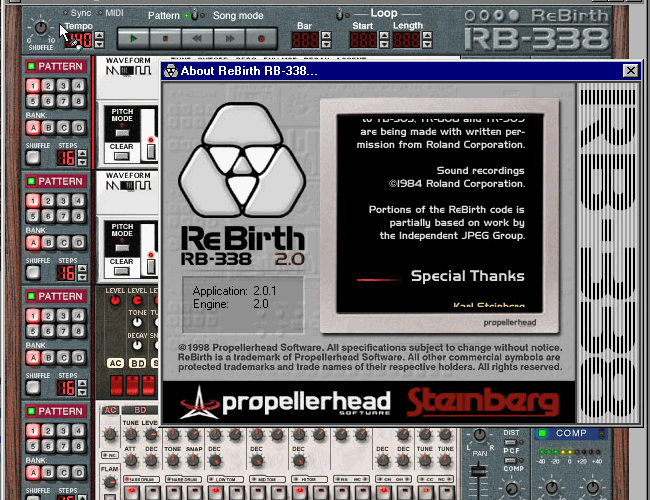
Task: Decrease Tempo with its down arrow
Action: [99, 44]
